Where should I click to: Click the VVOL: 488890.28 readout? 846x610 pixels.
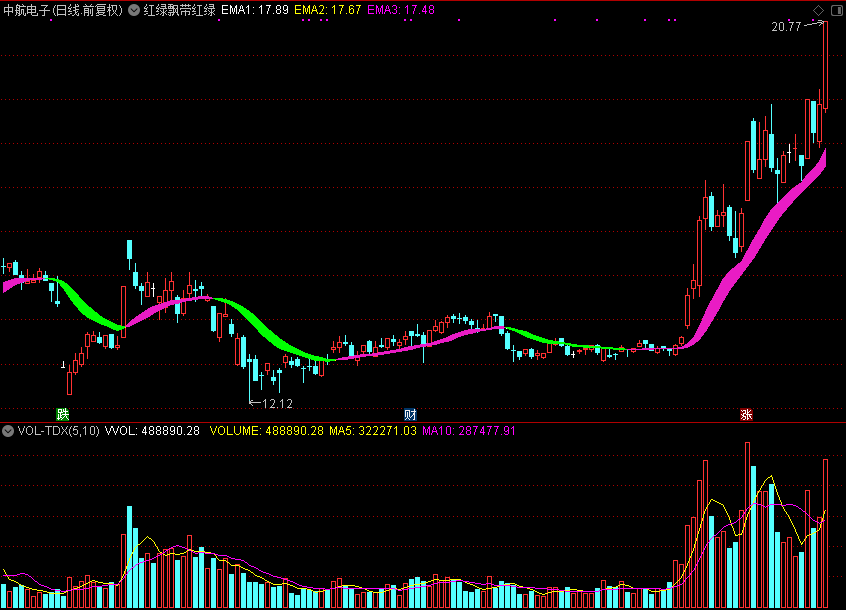152,430
